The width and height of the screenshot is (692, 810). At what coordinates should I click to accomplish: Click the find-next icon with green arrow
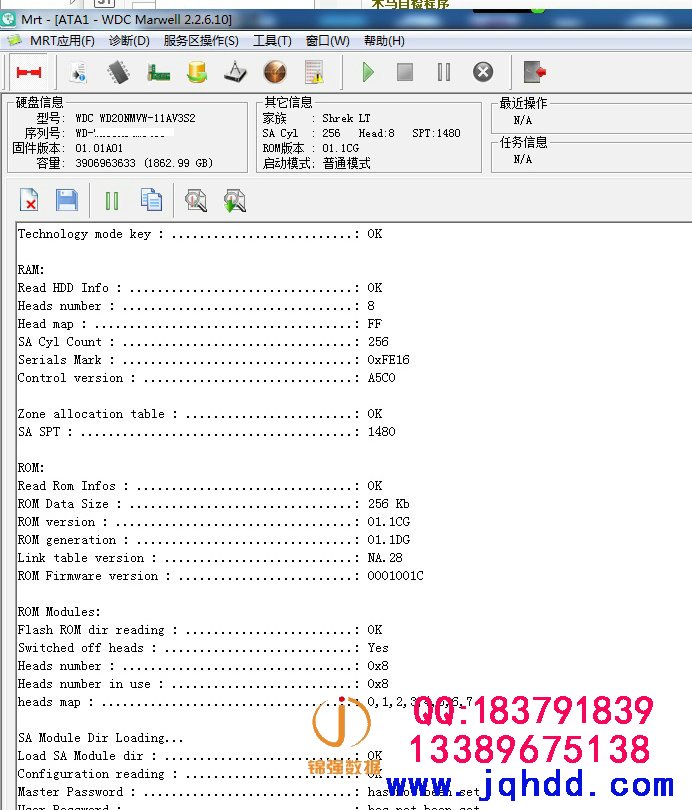pyautogui.click(x=234, y=201)
